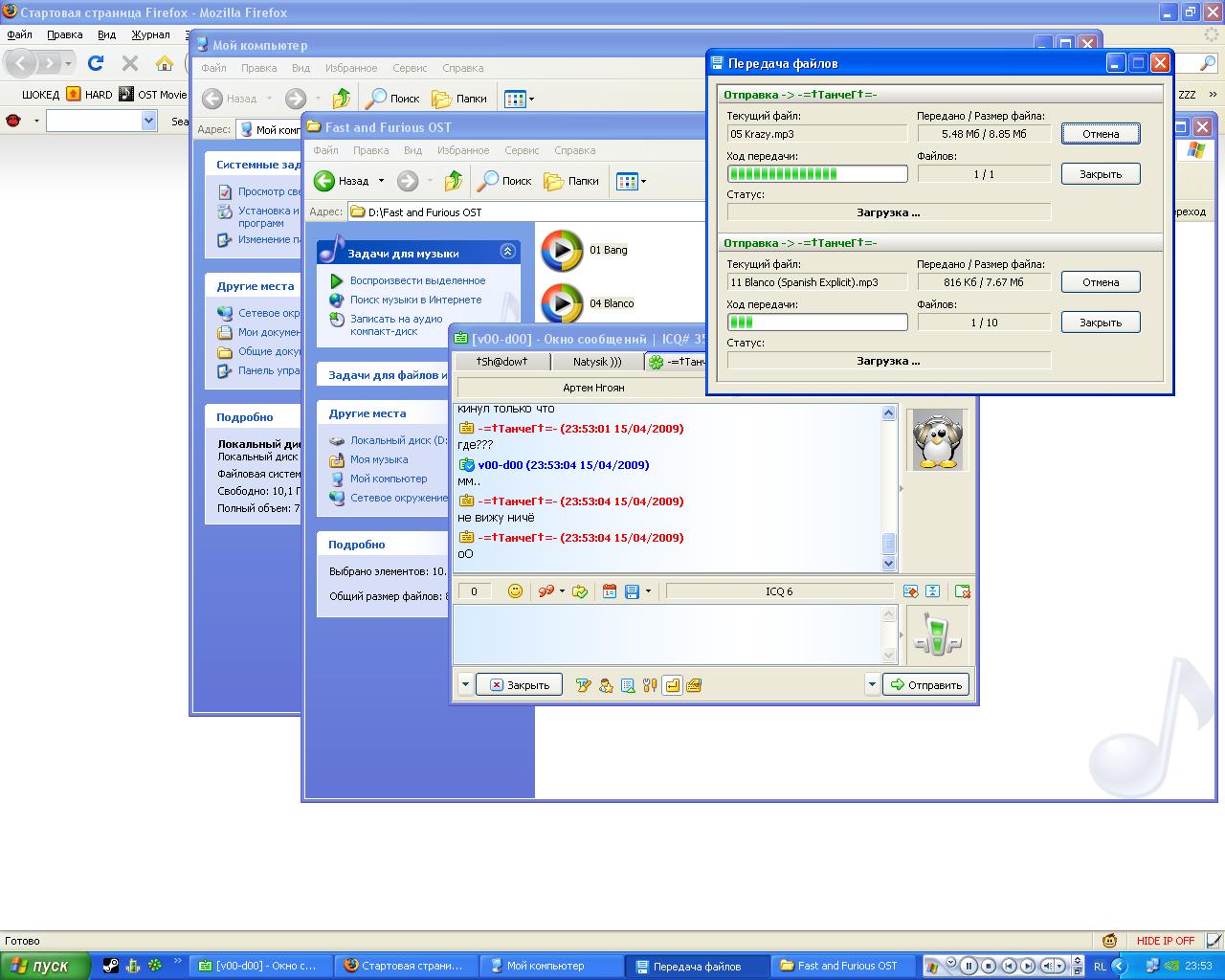Click the Записать на аудио компакт-диск link
The height and width of the screenshot is (980, 1225).
[x=396, y=325]
